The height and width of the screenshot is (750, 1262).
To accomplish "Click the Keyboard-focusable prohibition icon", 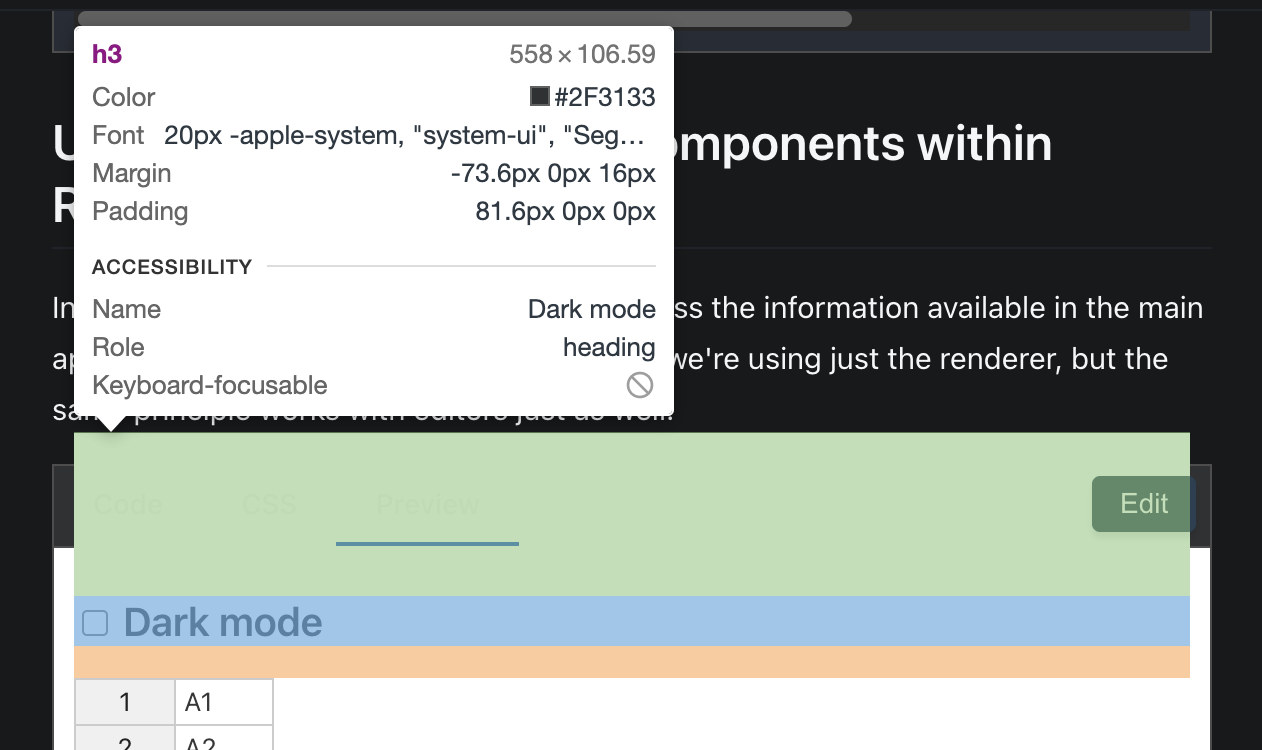I will 640,384.
